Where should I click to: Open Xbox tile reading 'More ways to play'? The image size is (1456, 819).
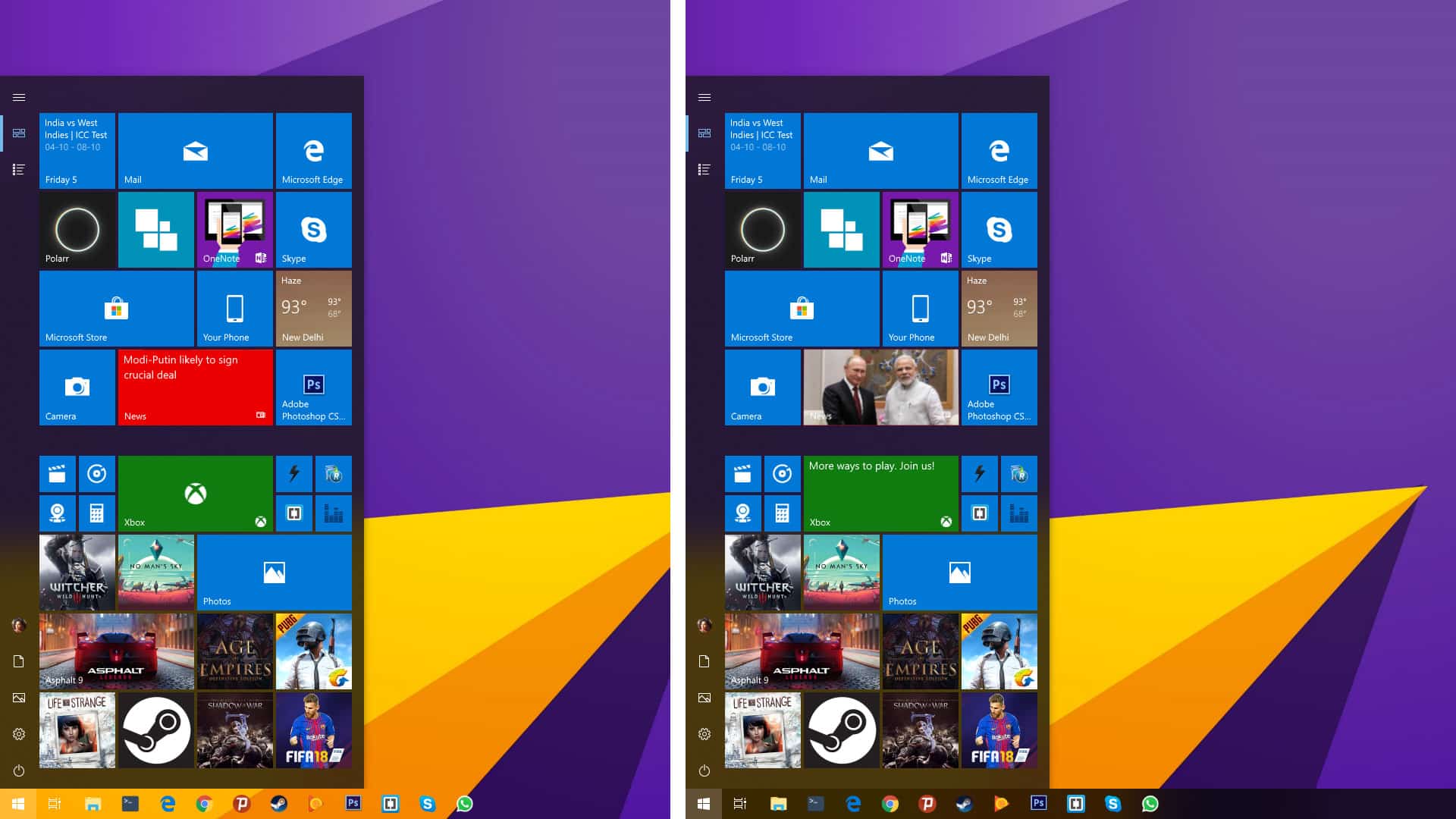coord(880,494)
